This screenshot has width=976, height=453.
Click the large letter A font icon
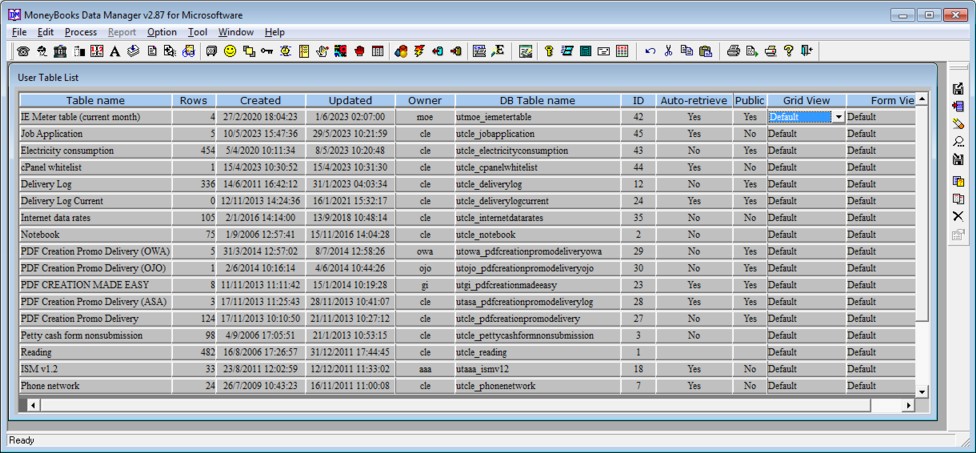[x=115, y=51]
